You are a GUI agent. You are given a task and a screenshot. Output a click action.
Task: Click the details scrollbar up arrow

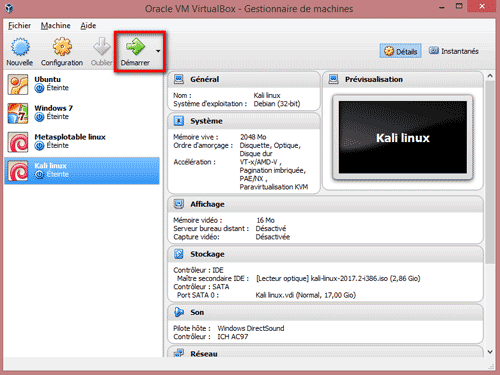tap(490, 76)
